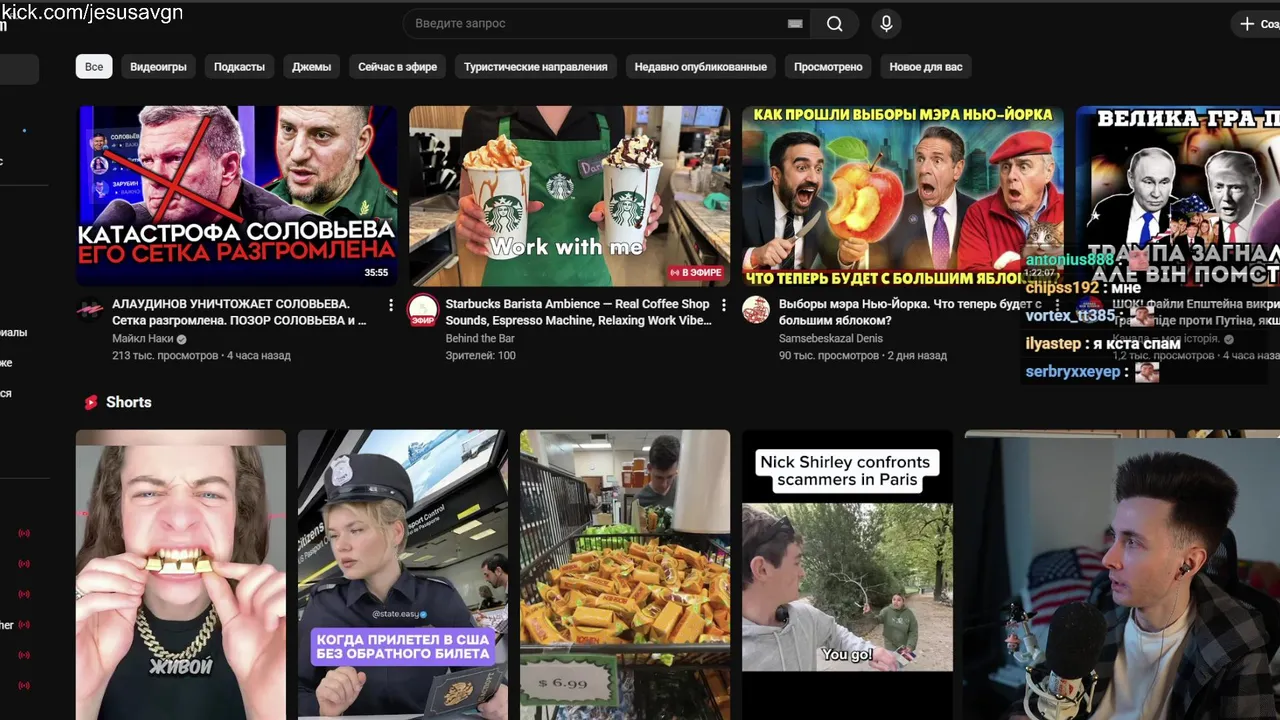This screenshot has height=720, width=1280.
Task: Open Nick Shirley confronts scammers short
Action: [847, 575]
